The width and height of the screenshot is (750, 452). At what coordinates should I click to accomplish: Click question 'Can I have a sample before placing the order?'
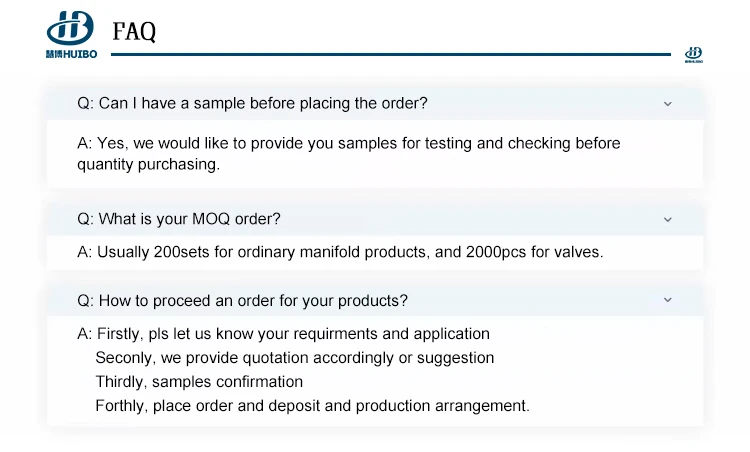252,103
